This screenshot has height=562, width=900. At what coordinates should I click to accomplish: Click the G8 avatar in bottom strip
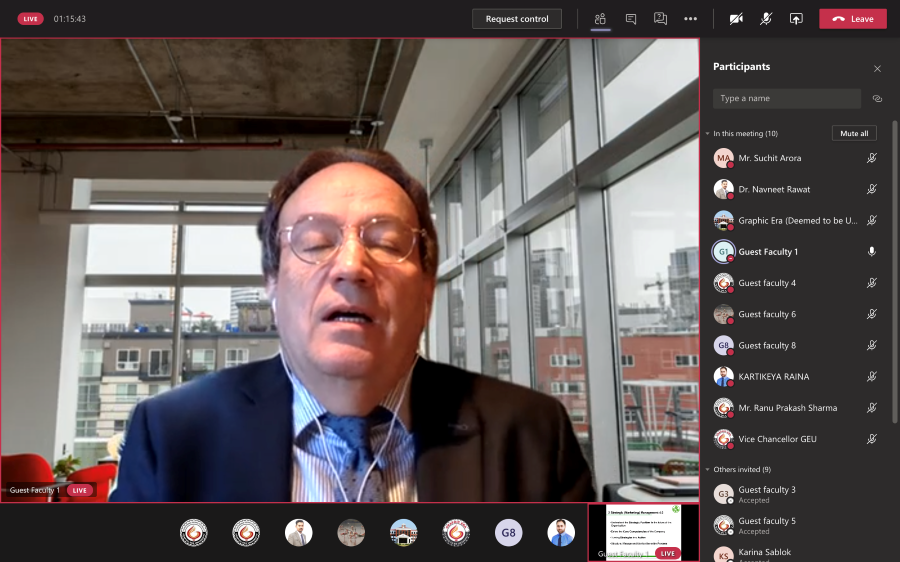tap(508, 533)
